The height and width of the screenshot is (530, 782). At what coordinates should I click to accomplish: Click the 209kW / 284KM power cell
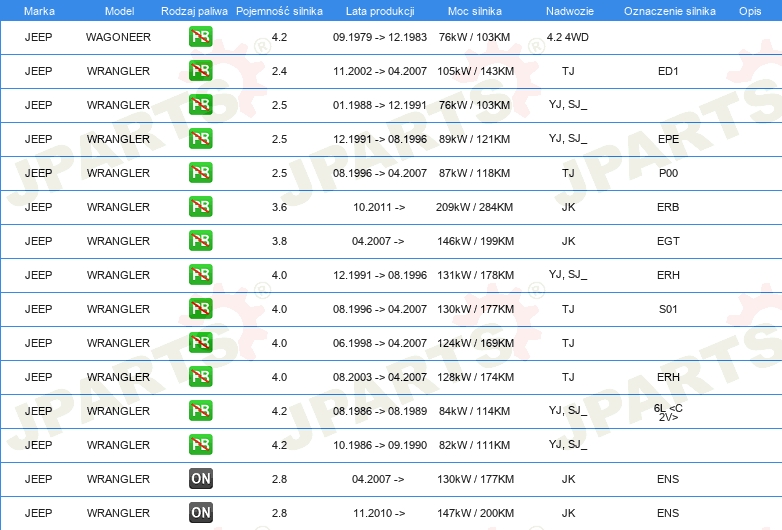[474, 206]
